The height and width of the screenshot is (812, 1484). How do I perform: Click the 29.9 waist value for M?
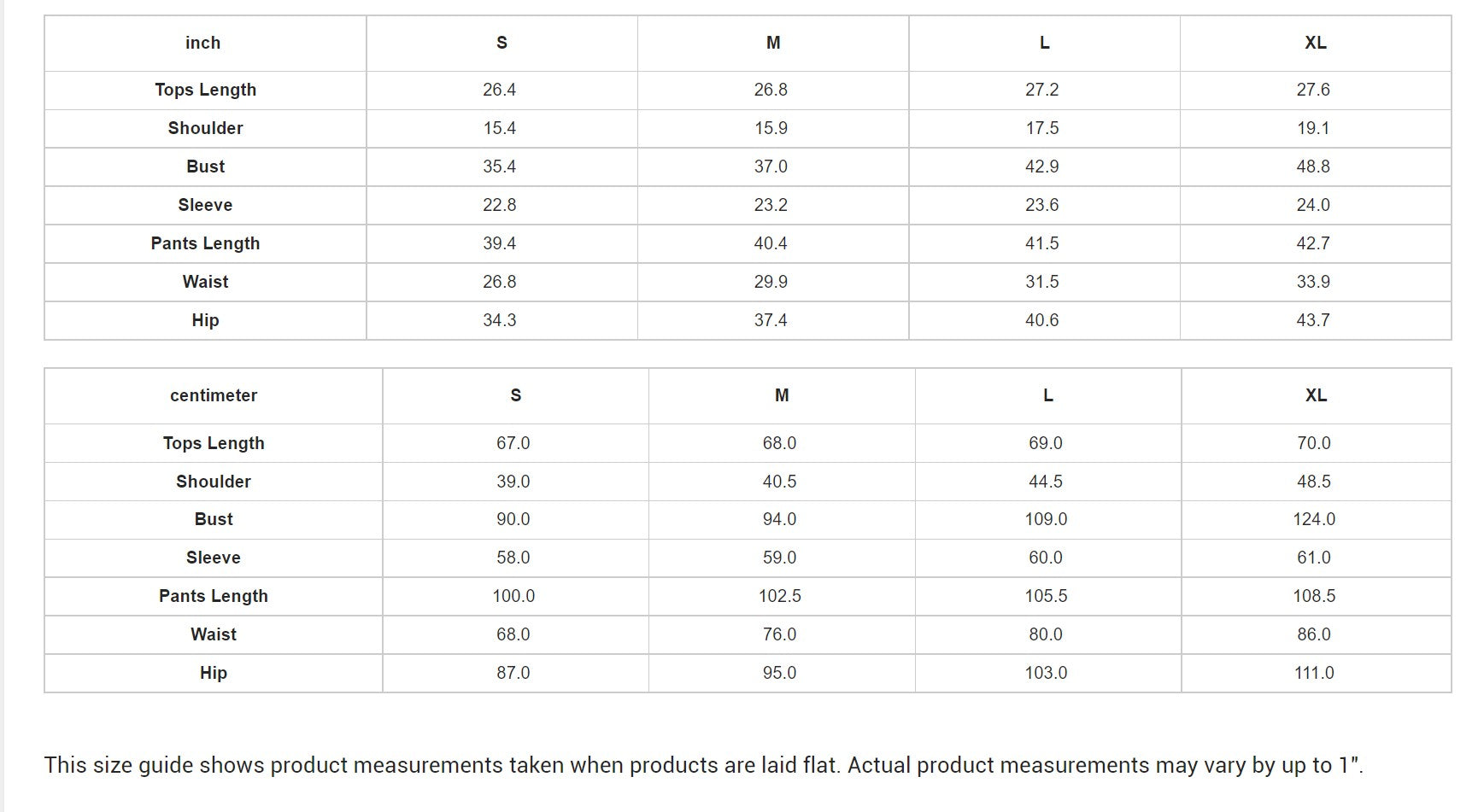(771, 283)
